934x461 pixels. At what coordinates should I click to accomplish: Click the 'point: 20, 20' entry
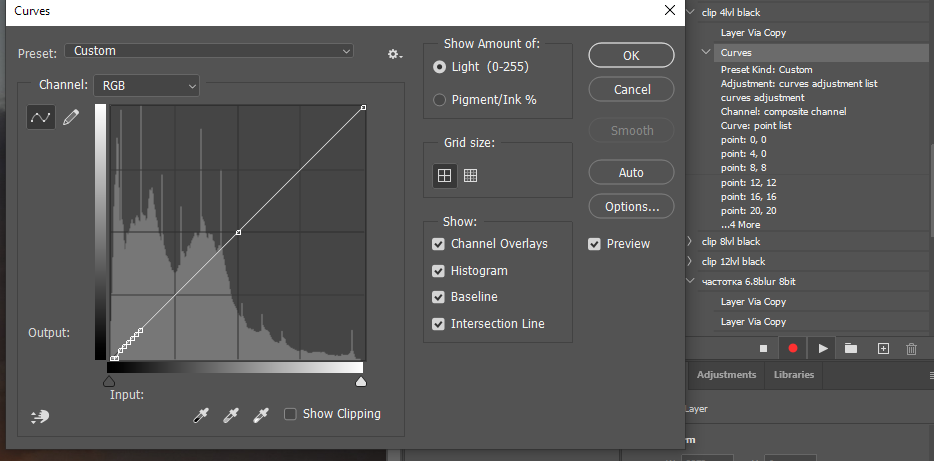click(x=748, y=211)
